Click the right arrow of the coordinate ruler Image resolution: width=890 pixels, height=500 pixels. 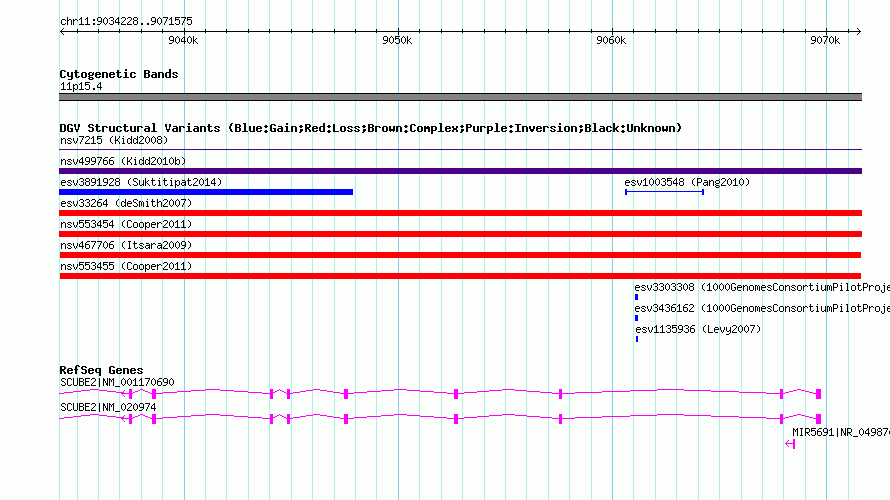click(858, 32)
